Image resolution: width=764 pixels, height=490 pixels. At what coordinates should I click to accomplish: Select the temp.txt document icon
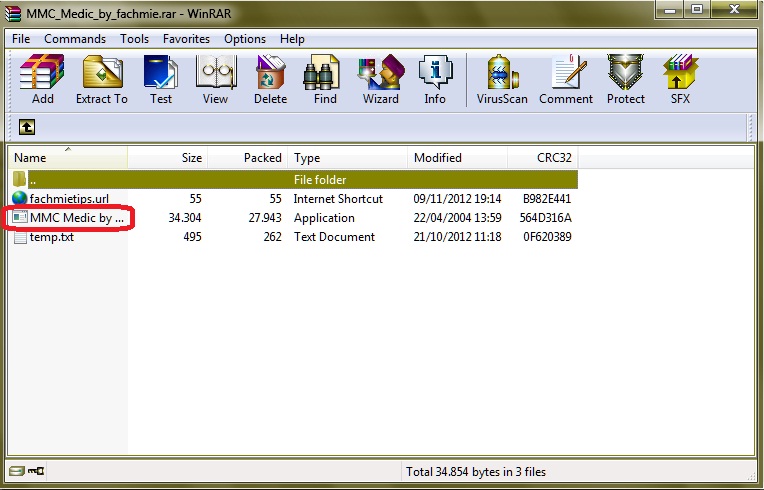click(20, 237)
